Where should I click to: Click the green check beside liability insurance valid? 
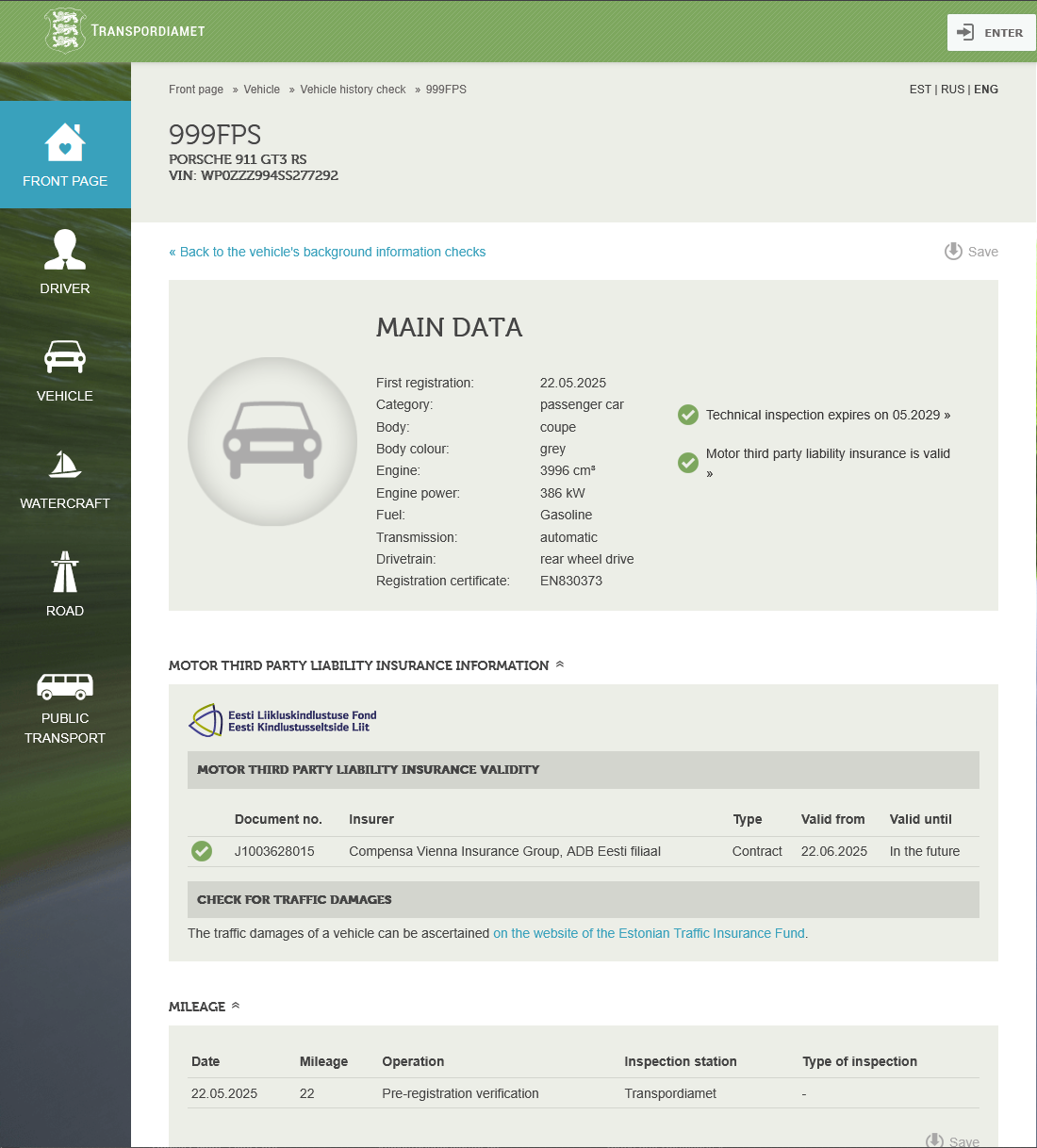click(x=688, y=463)
